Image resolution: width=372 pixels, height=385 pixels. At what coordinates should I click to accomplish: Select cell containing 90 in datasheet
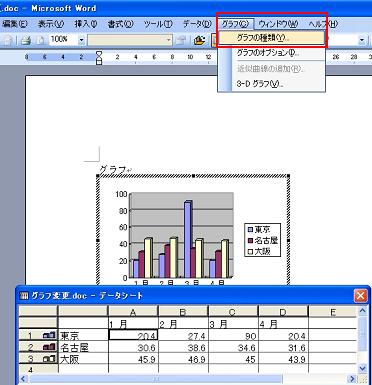(x=233, y=336)
